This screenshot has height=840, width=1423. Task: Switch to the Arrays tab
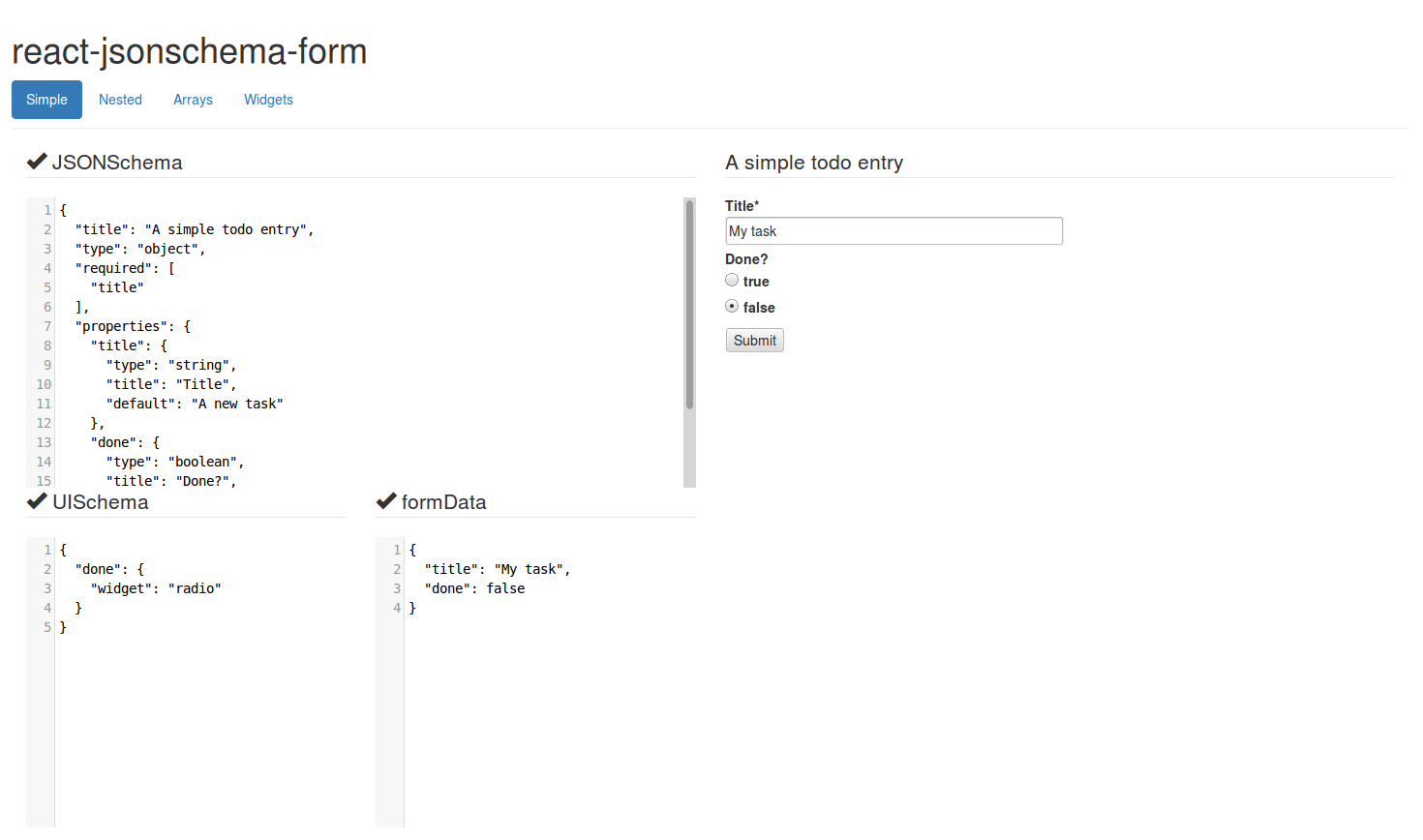(x=193, y=100)
